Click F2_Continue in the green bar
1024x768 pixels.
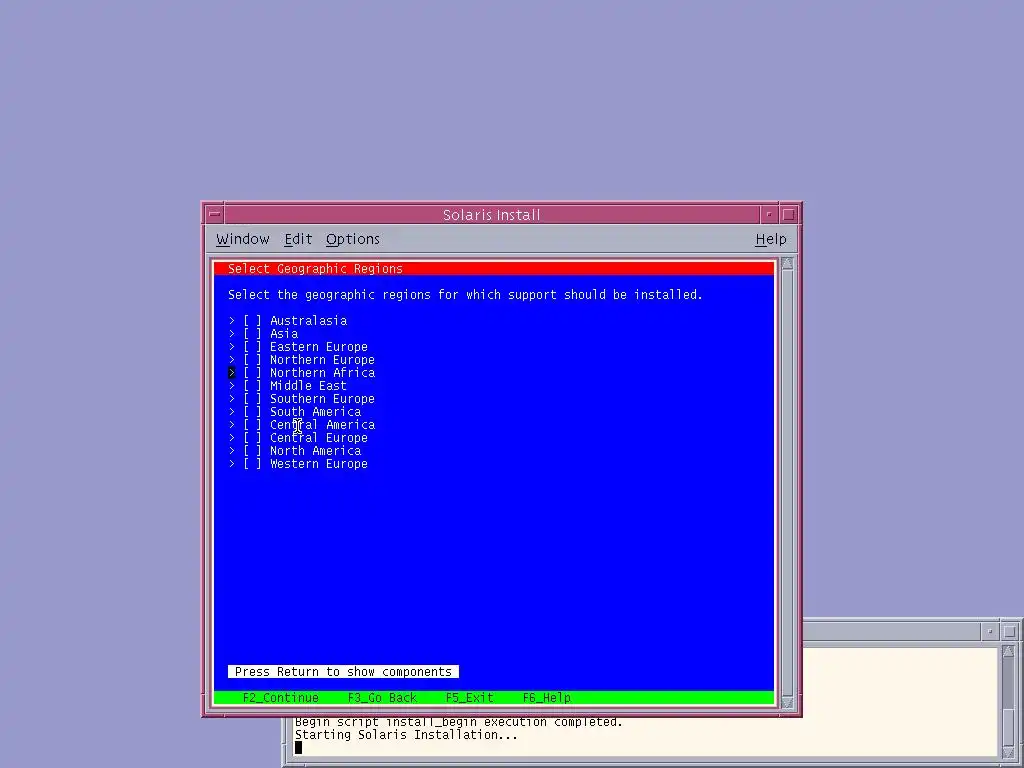click(281, 698)
